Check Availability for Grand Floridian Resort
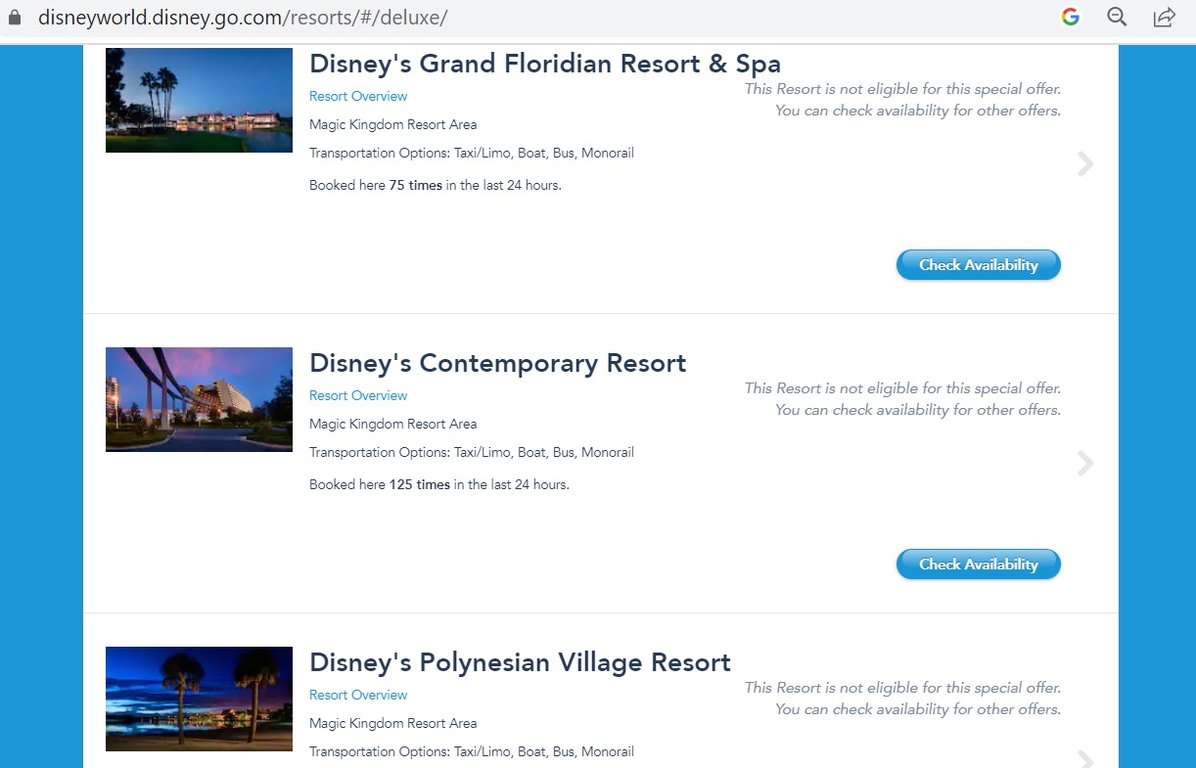 [x=978, y=265]
